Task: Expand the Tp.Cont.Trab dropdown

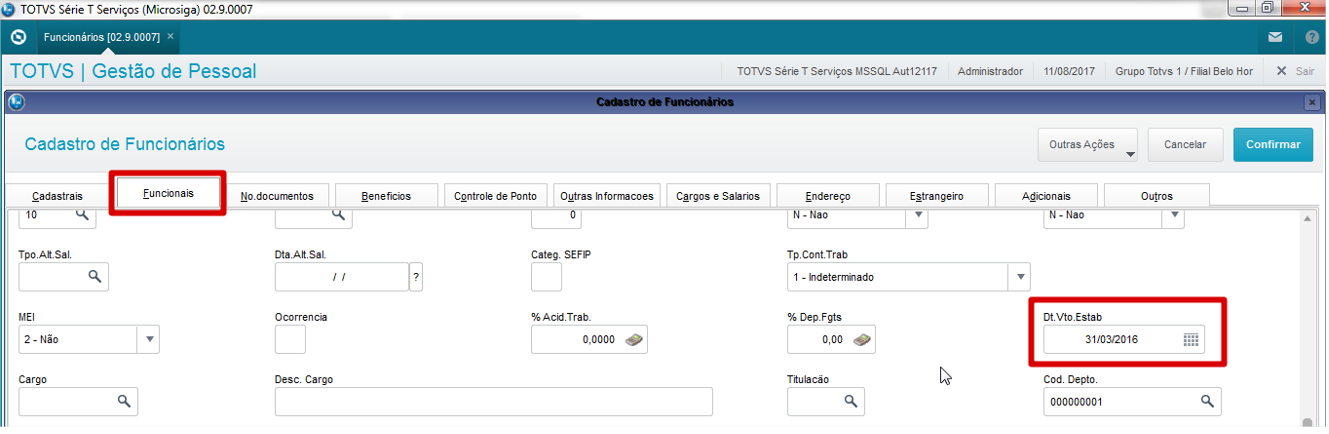Action: click(x=1019, y=277)
